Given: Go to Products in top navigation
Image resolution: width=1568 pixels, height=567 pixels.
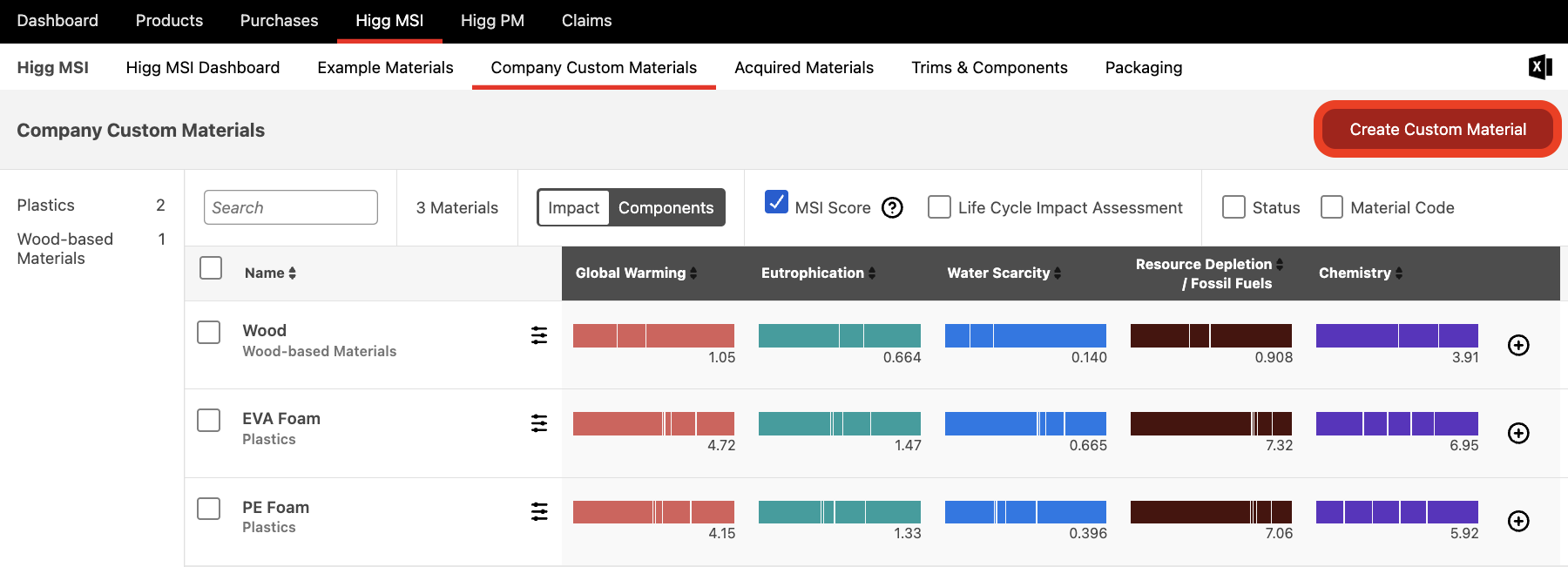Looking at the screenshot, I should click(x=169, y=20).
